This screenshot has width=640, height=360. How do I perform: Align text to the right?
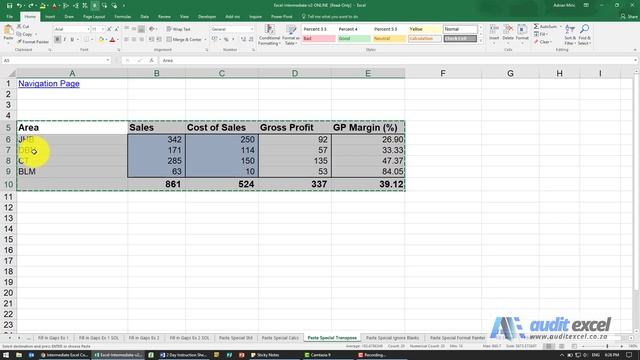[x=141, y=40]
